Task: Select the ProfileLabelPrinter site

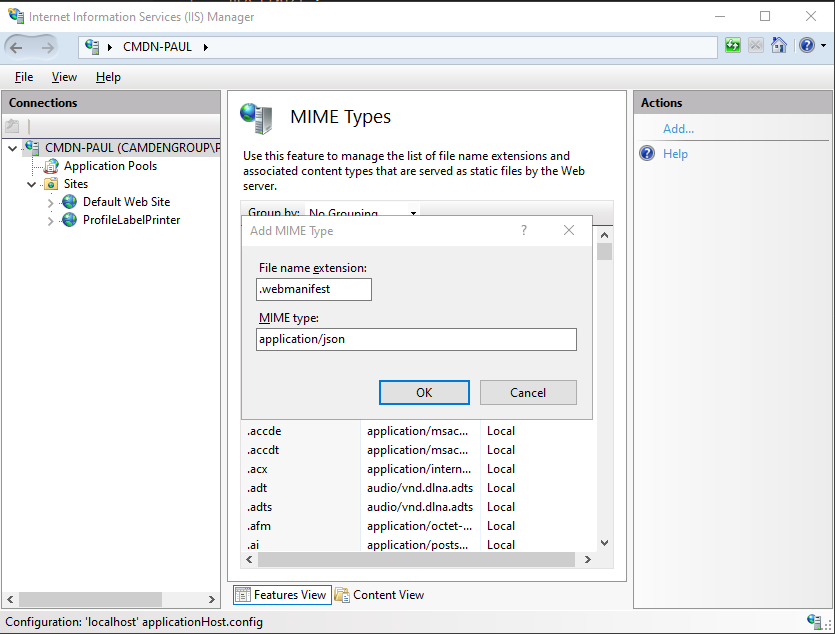Action: click(131, 220)
